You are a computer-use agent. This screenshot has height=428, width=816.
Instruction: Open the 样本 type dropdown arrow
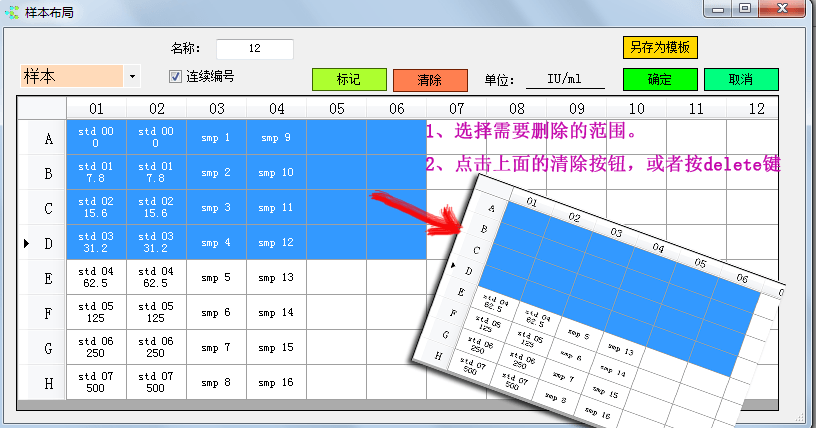click(x=132, y=77)
